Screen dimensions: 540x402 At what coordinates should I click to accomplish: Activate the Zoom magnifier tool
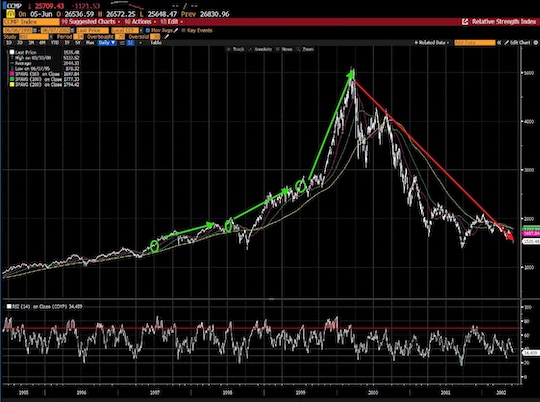point(305,49)
